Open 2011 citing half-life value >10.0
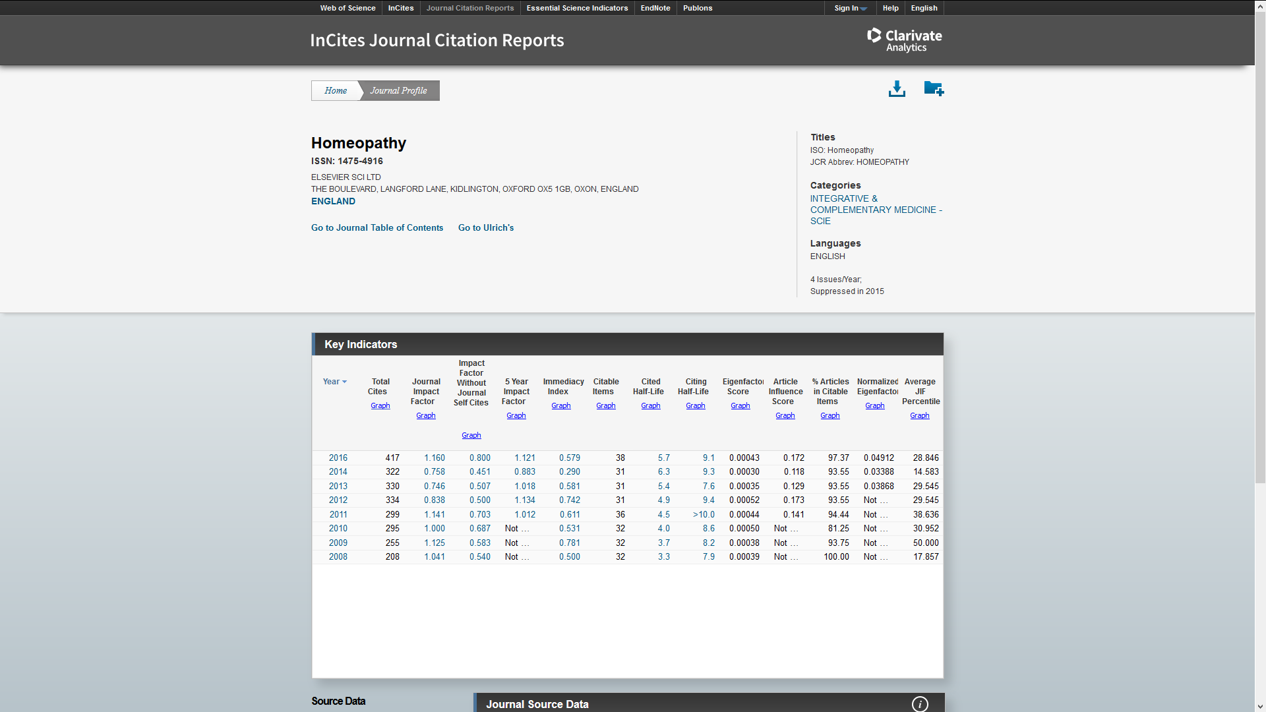Image resolution: width=1266 pixels, height=712 pixels. pos(703,515)
